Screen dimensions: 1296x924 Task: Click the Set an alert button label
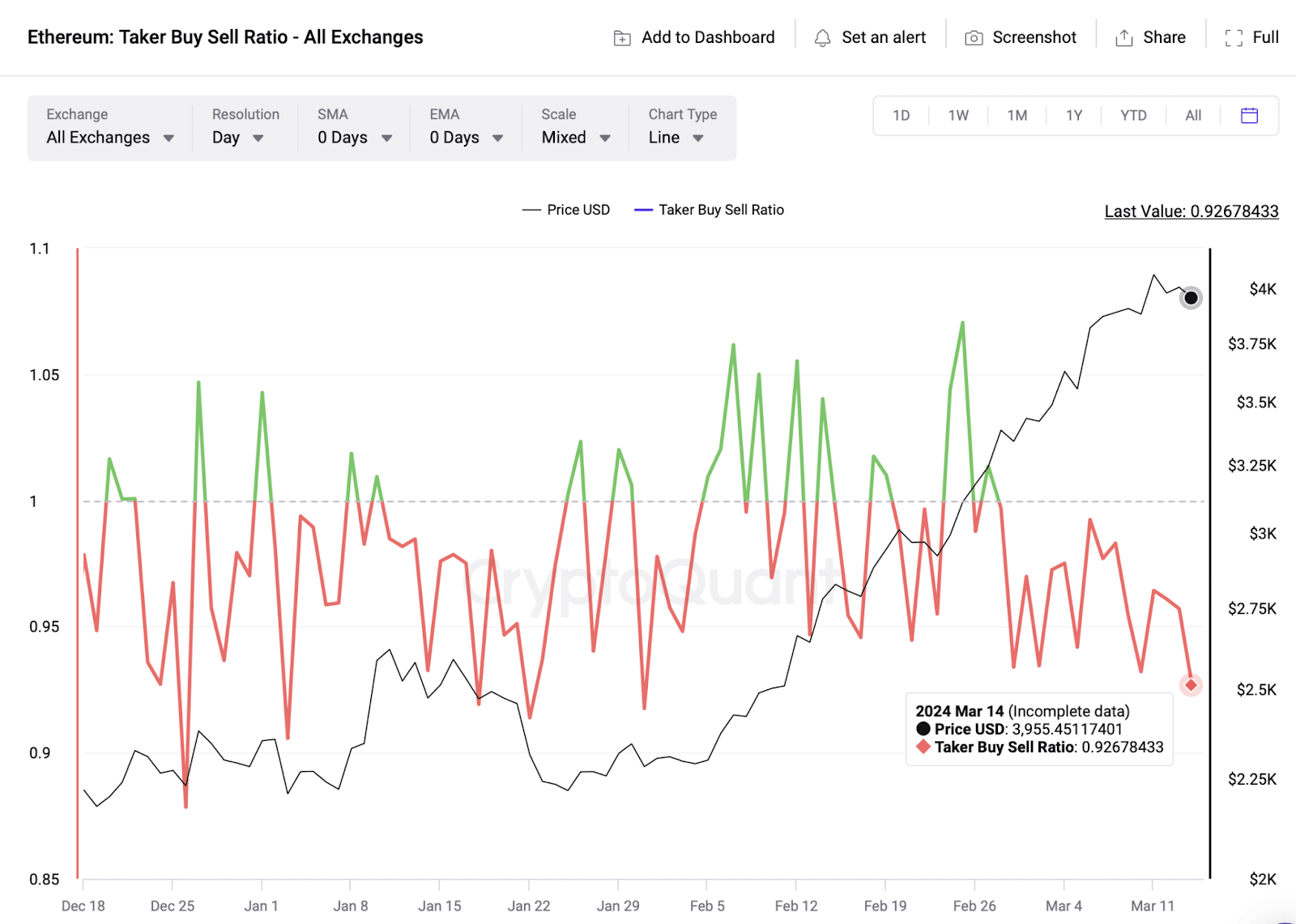point(884,37)
